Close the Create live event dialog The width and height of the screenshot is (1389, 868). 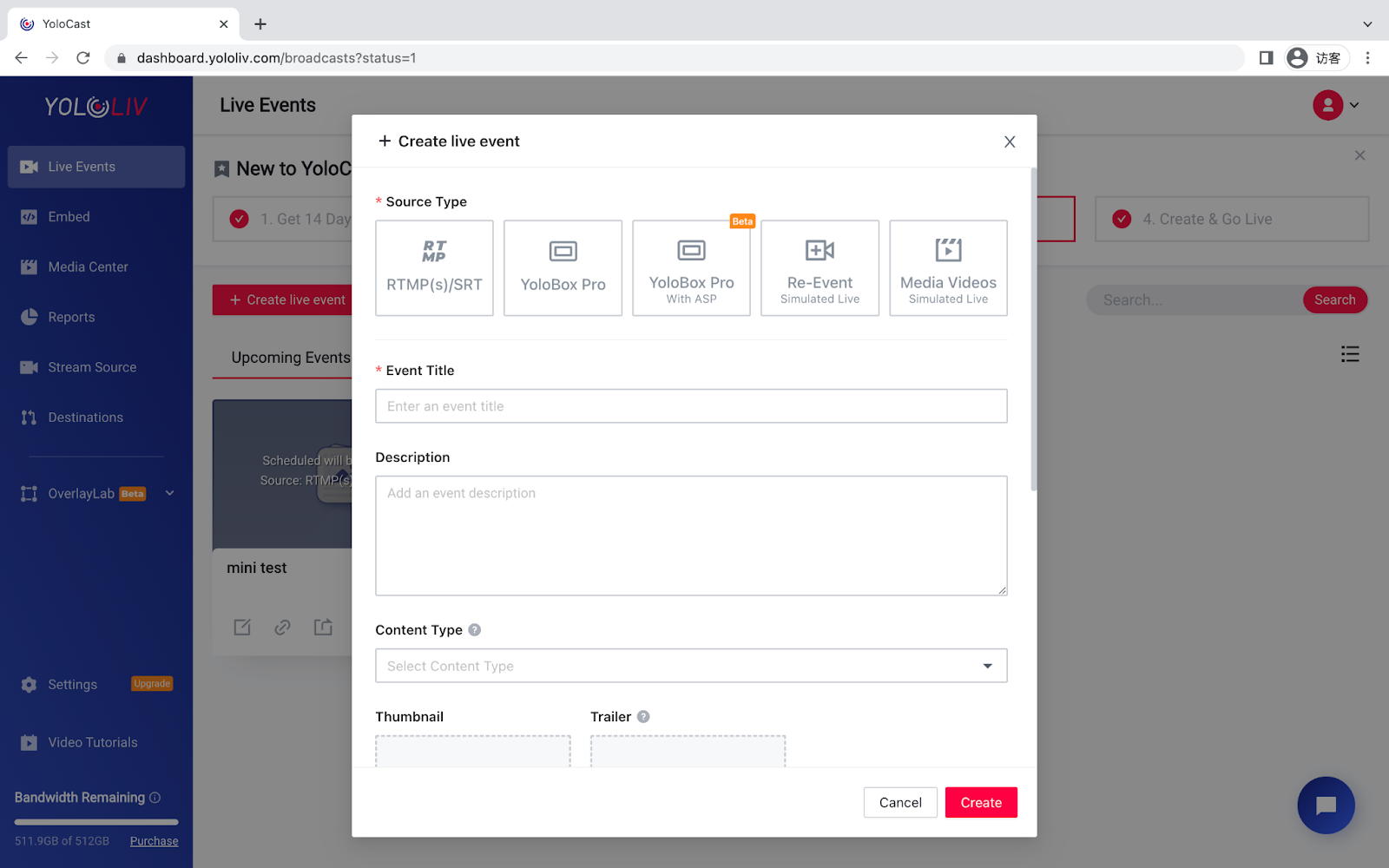pos(1010,141)
